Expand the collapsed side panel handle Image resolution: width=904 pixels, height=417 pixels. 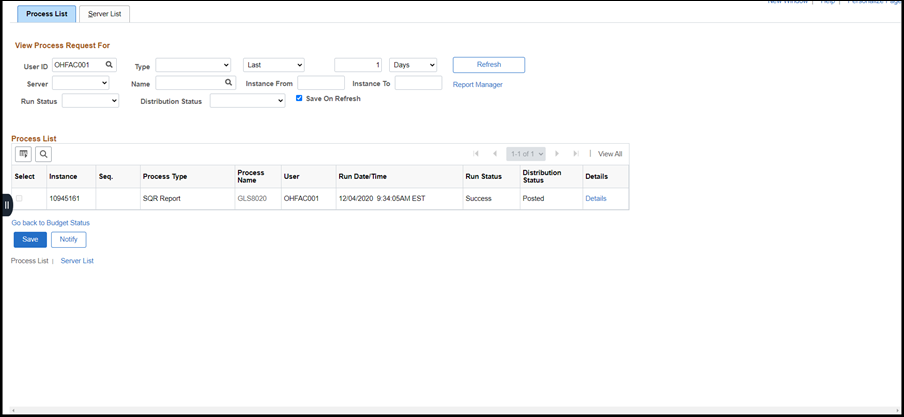(x=6, y=204)
